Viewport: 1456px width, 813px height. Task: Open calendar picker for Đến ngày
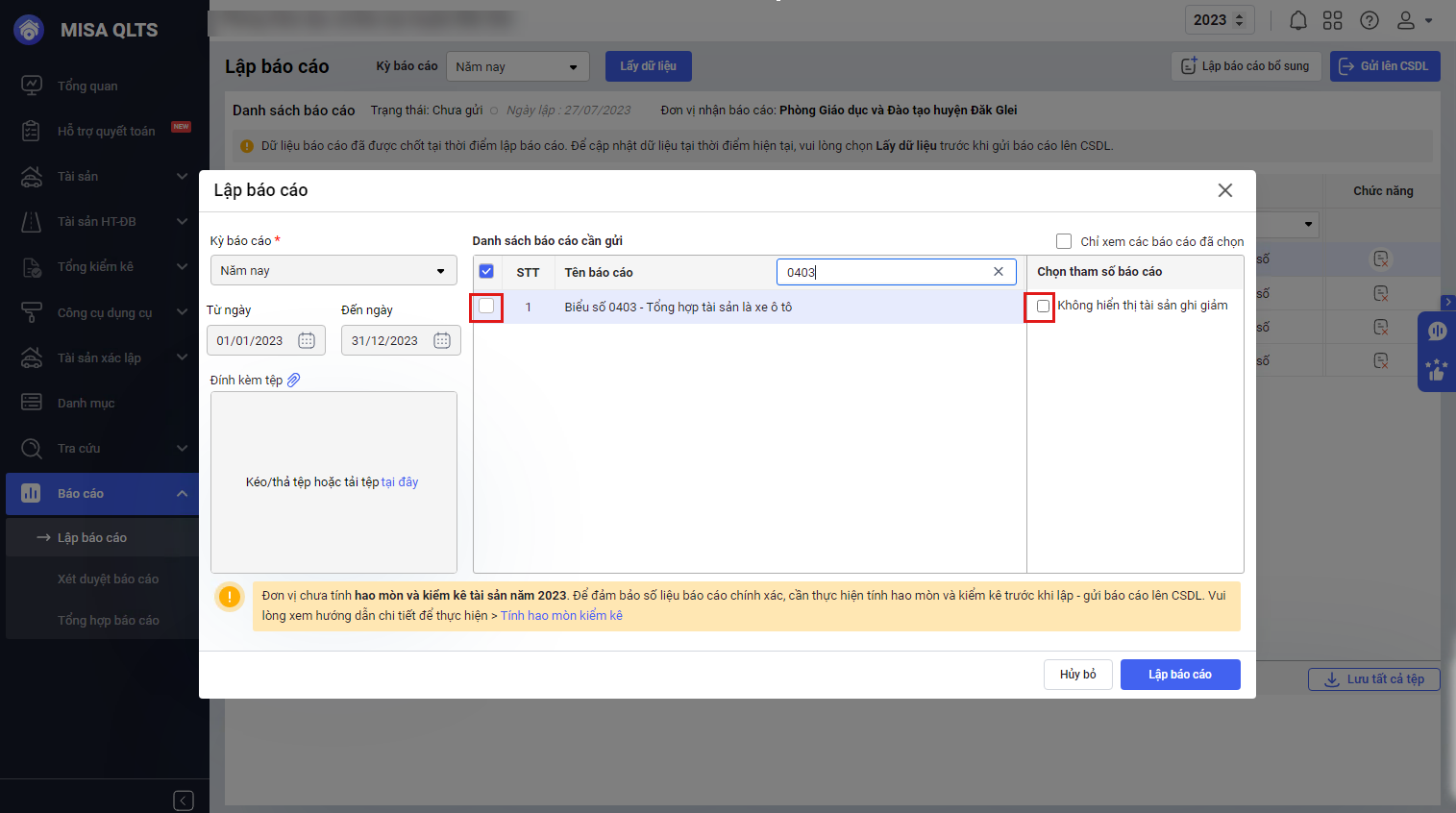click(442, 340)
